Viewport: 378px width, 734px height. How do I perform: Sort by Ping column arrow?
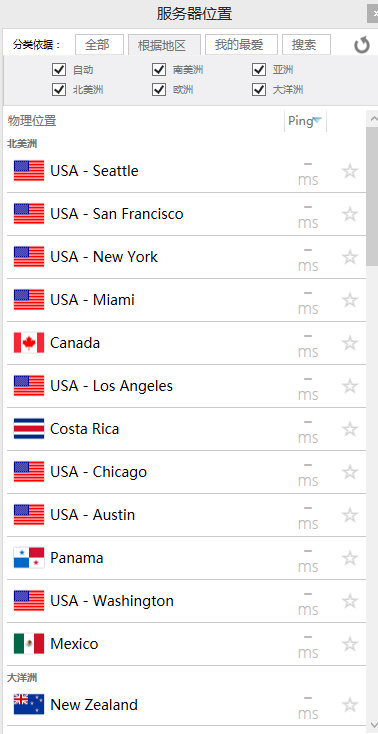point(317,120)
